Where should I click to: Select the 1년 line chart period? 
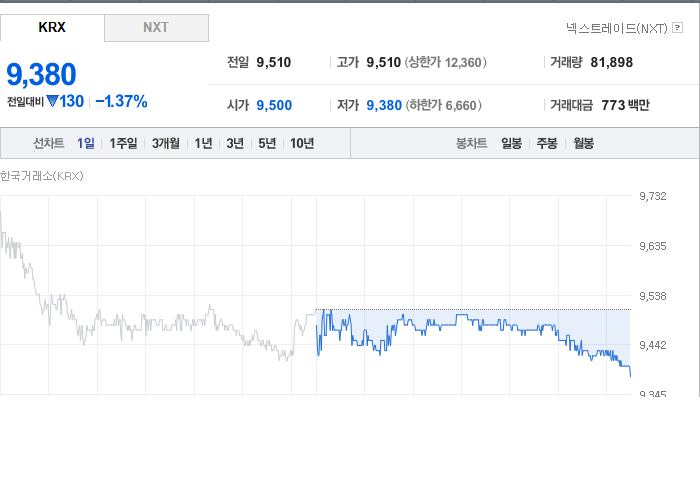coord(203,143)
